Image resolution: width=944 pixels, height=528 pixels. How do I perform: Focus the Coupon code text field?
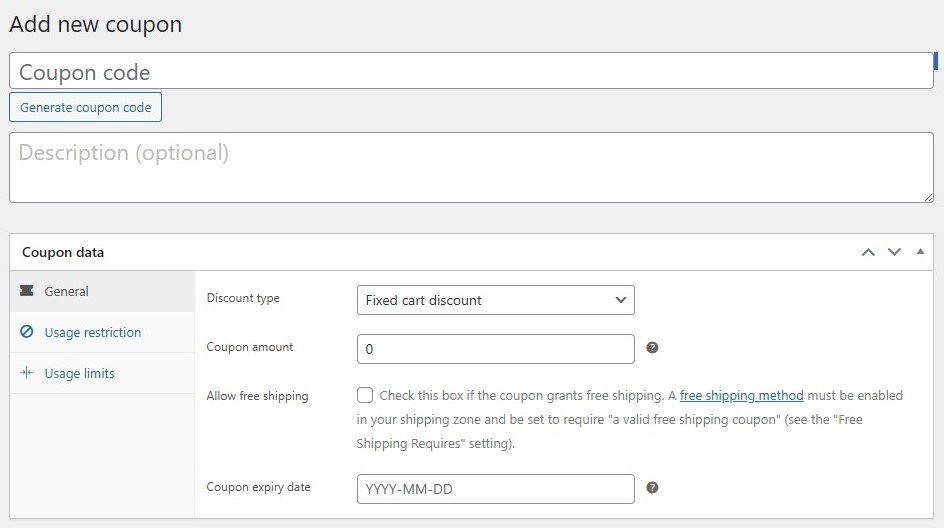(470, 72)
